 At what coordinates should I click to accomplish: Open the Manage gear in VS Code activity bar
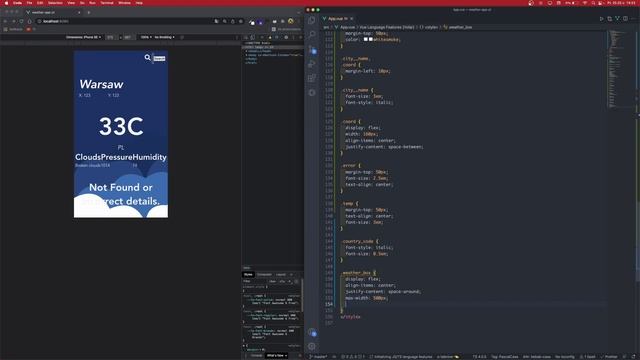click(312, 346)
